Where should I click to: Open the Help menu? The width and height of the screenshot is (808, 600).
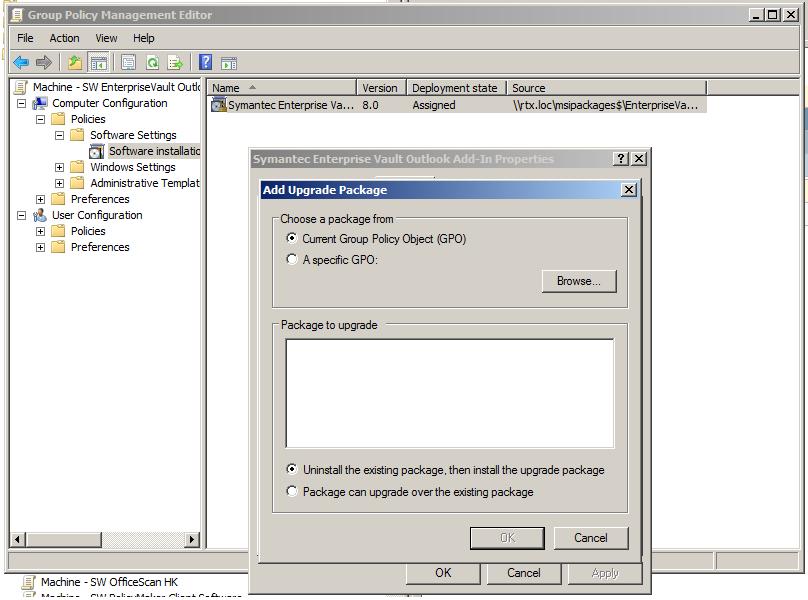[x=143, y=38]
